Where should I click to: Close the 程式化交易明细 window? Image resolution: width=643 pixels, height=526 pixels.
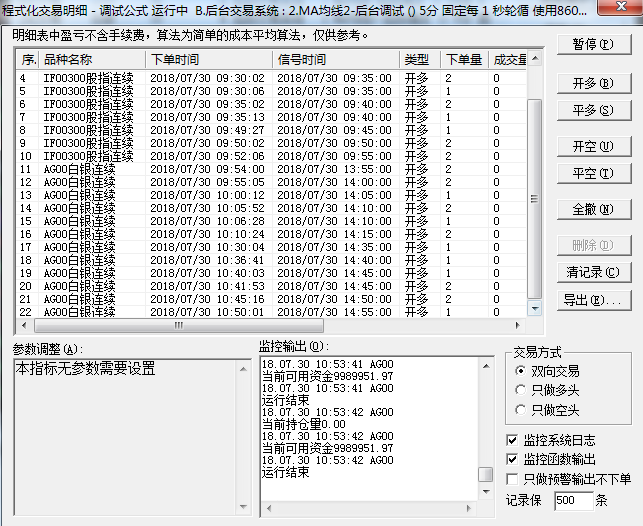(x=621, y=7)
